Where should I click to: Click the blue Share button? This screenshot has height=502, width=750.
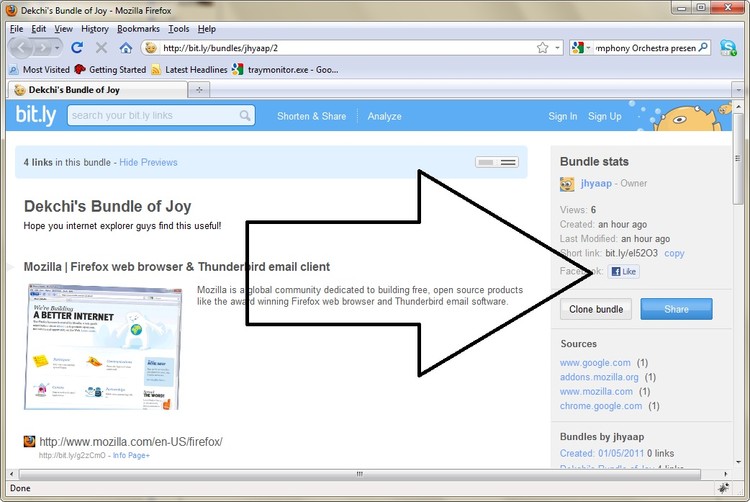[x=676, y=309]
